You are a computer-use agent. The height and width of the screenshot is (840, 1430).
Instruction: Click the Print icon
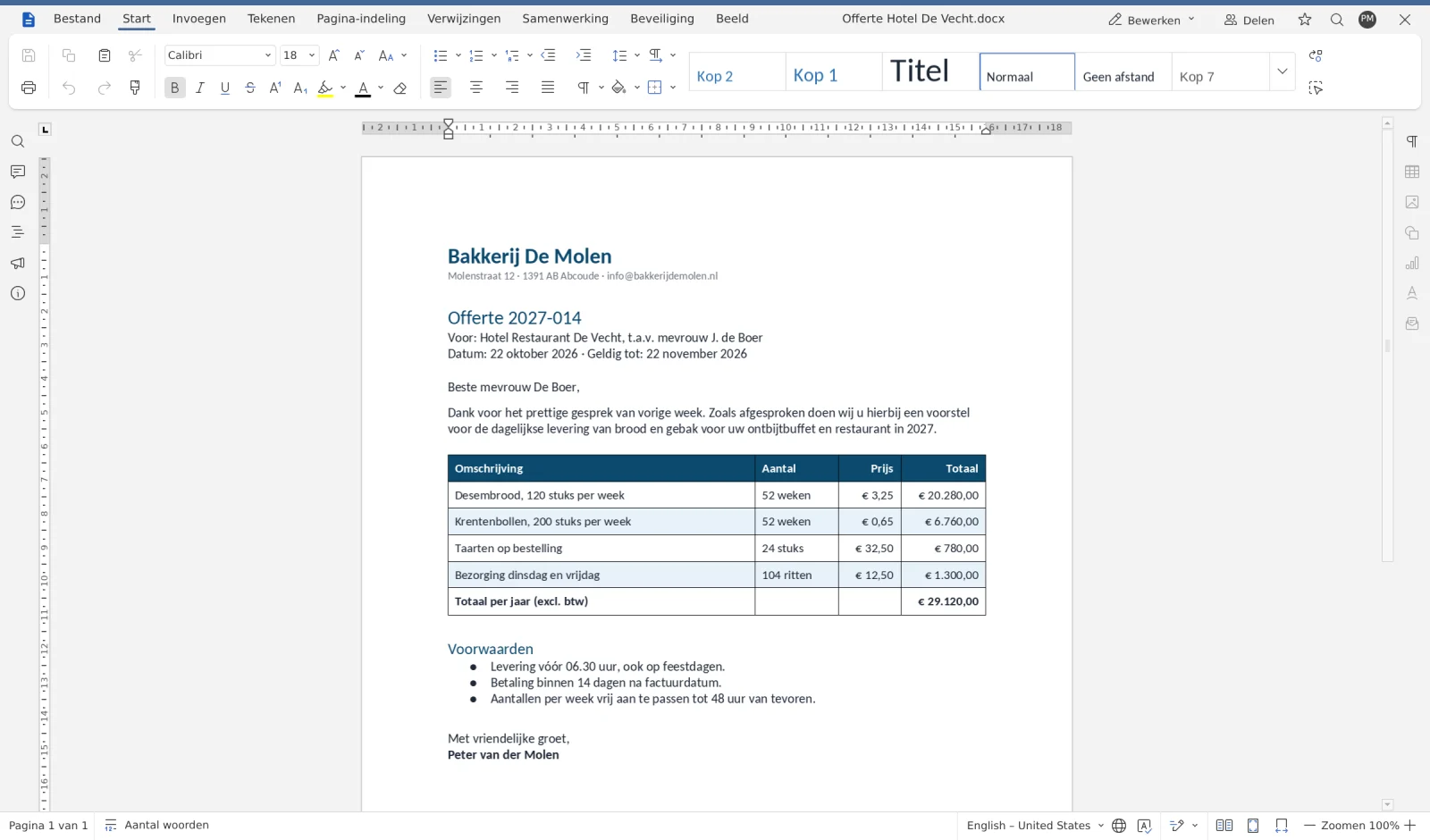29,88
